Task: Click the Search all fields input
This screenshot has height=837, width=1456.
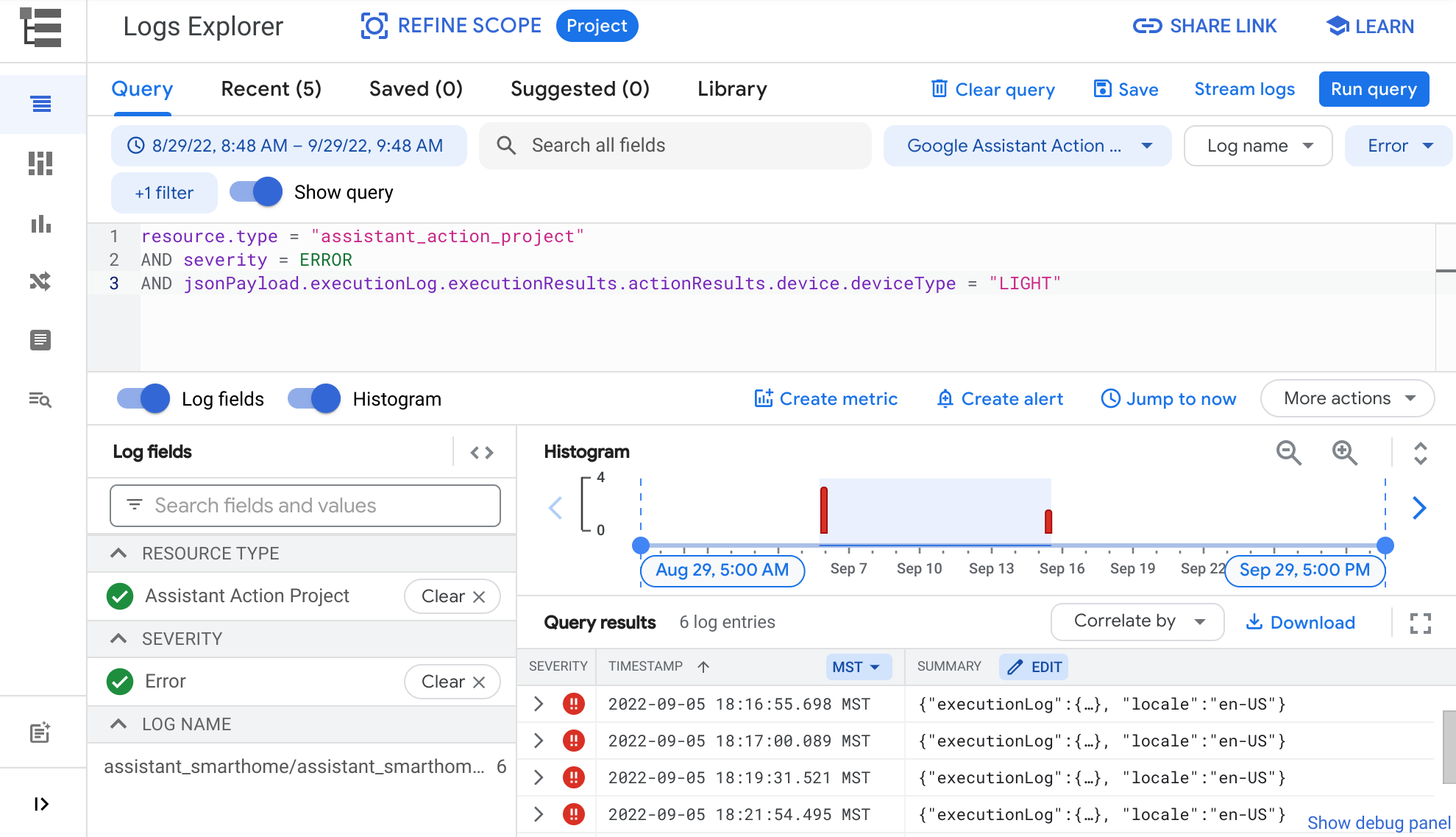Action: [x=675, y=146]
